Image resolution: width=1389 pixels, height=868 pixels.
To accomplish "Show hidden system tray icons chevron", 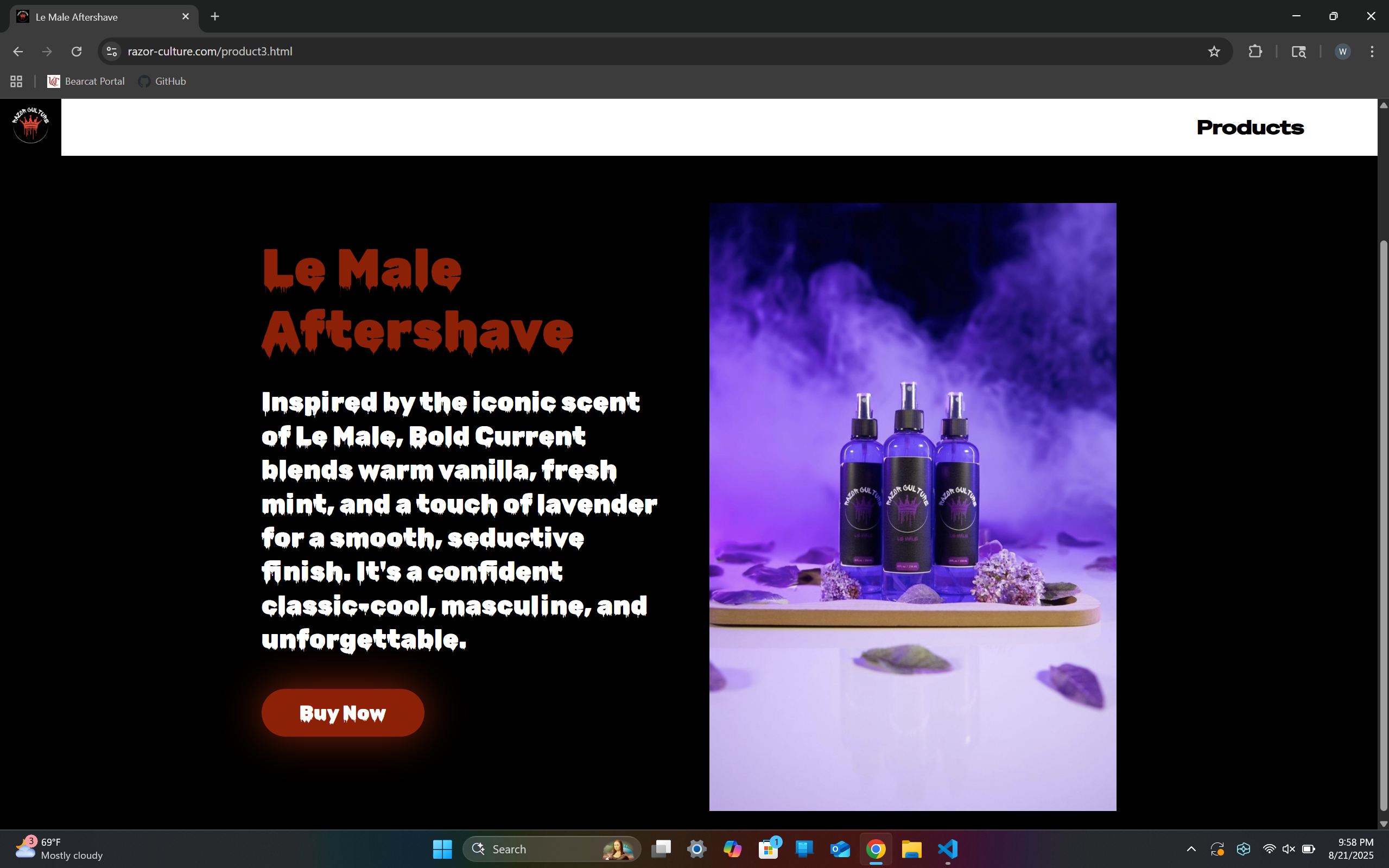I will pos(1191,849).
